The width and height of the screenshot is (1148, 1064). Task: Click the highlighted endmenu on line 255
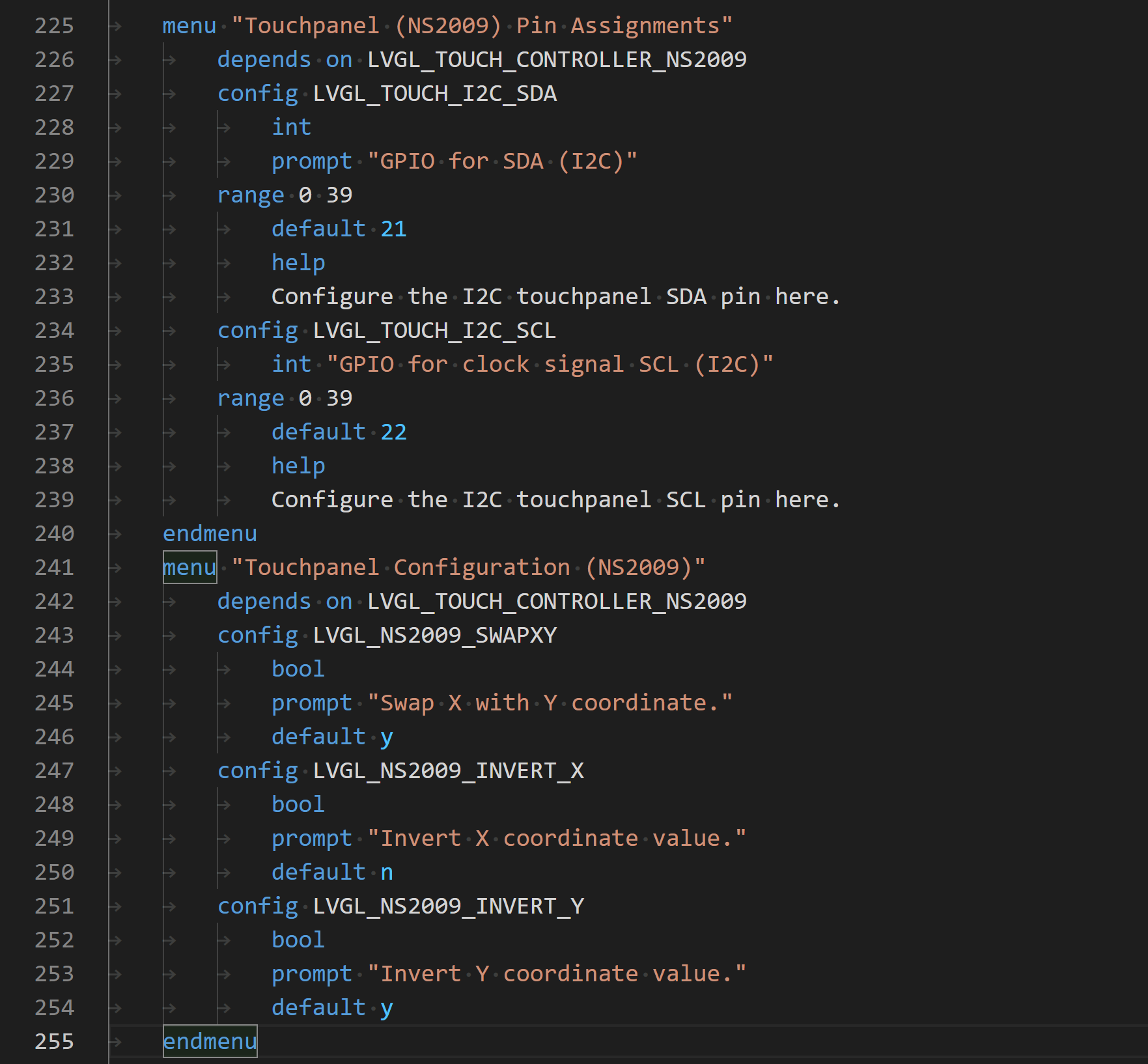pyautogui.click(x=209, y=1041)
